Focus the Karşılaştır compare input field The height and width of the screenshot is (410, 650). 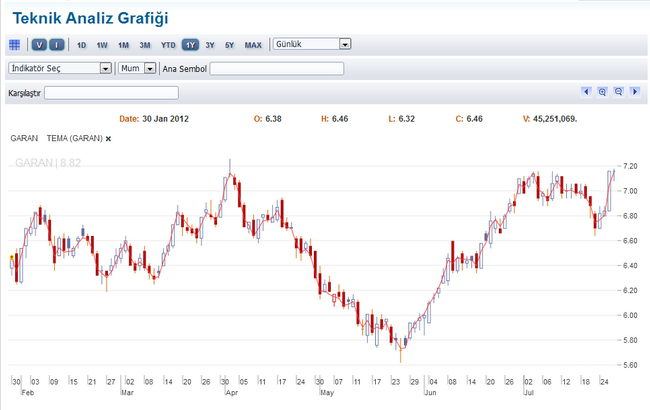click(112, 93)
